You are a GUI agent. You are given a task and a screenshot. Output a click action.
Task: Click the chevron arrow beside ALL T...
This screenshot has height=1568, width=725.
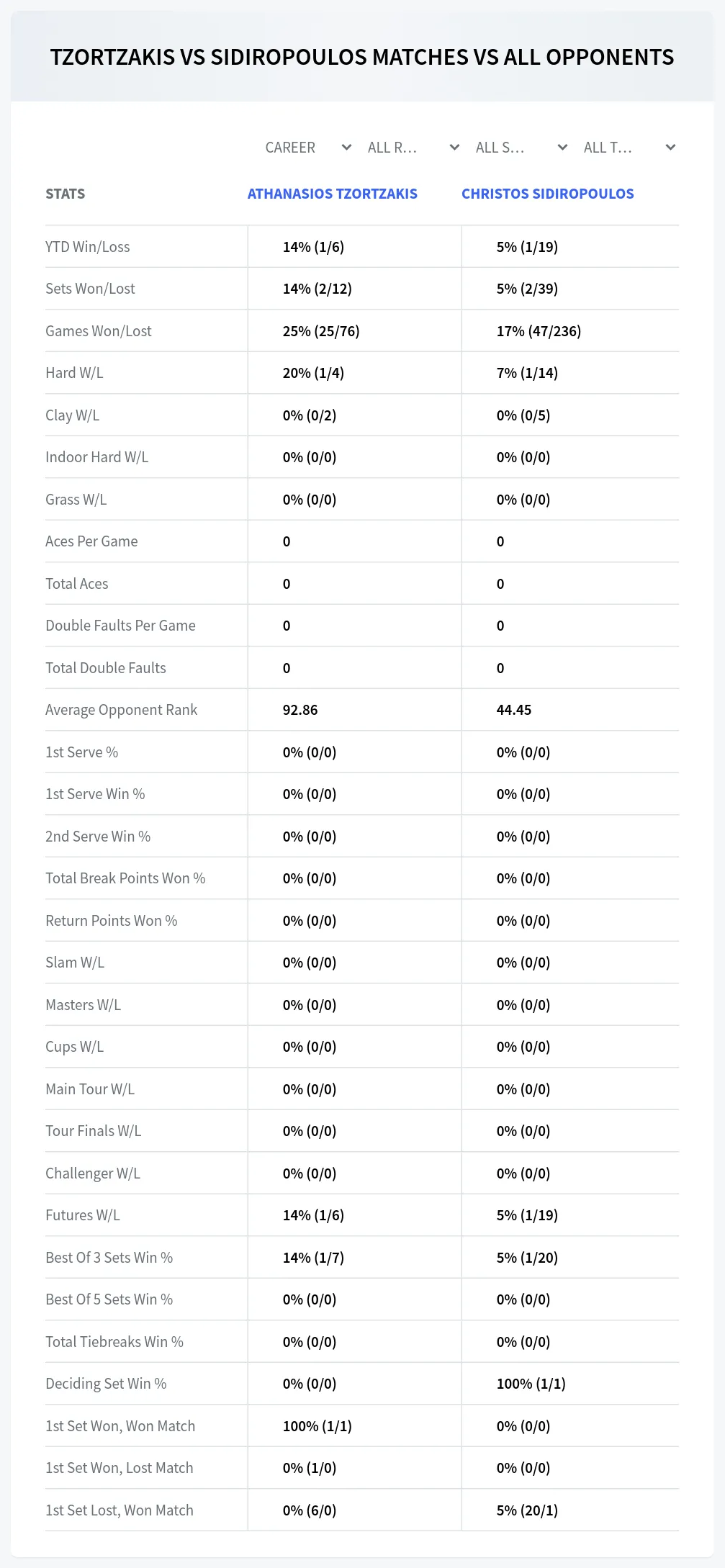(x=670, y=148)
